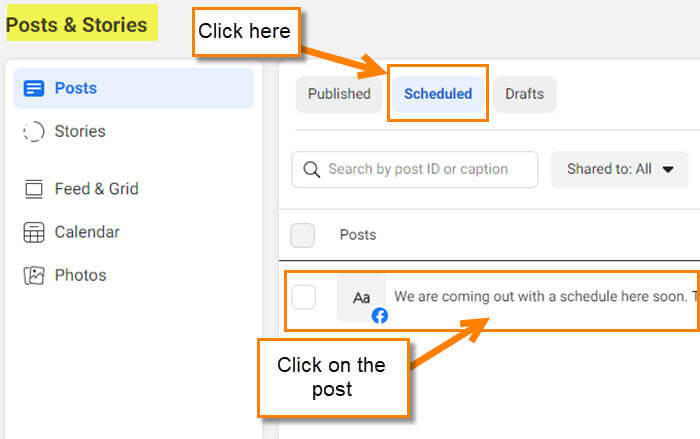
Task: Open the Calendar icon
Action: pyautogui.click(x=34, y=232)
